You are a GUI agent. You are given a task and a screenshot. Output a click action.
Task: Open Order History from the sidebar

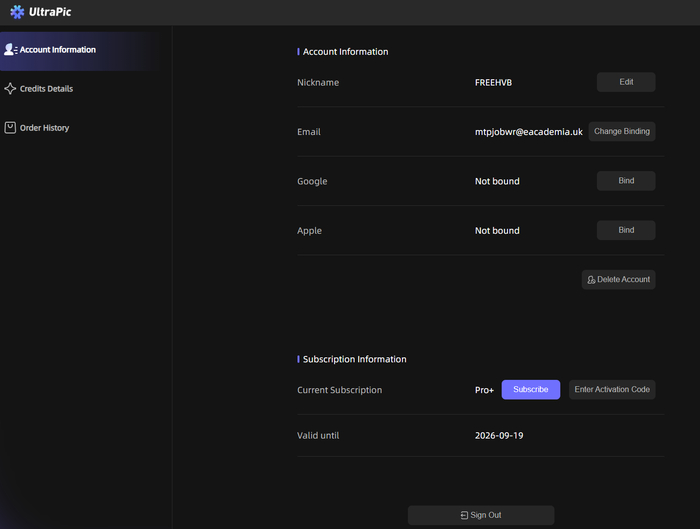(79, 128)
